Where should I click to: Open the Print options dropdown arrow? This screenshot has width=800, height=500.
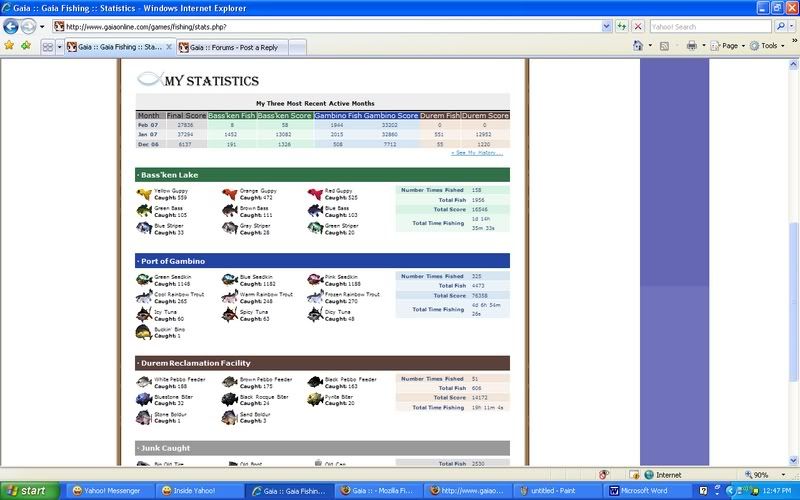point(704,45)
